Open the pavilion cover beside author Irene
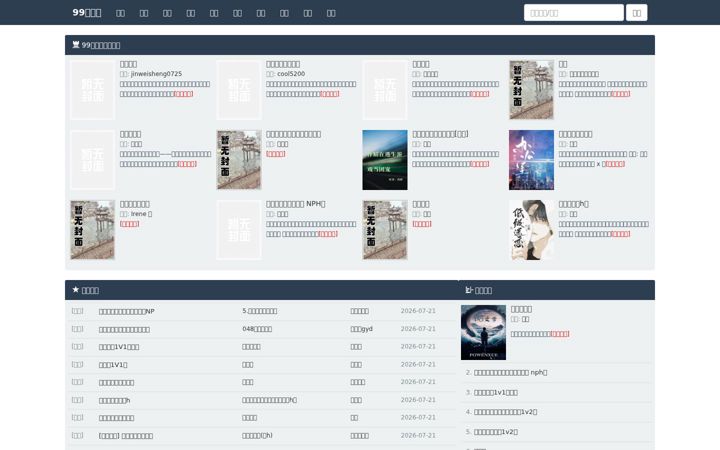 pos(92,230)
